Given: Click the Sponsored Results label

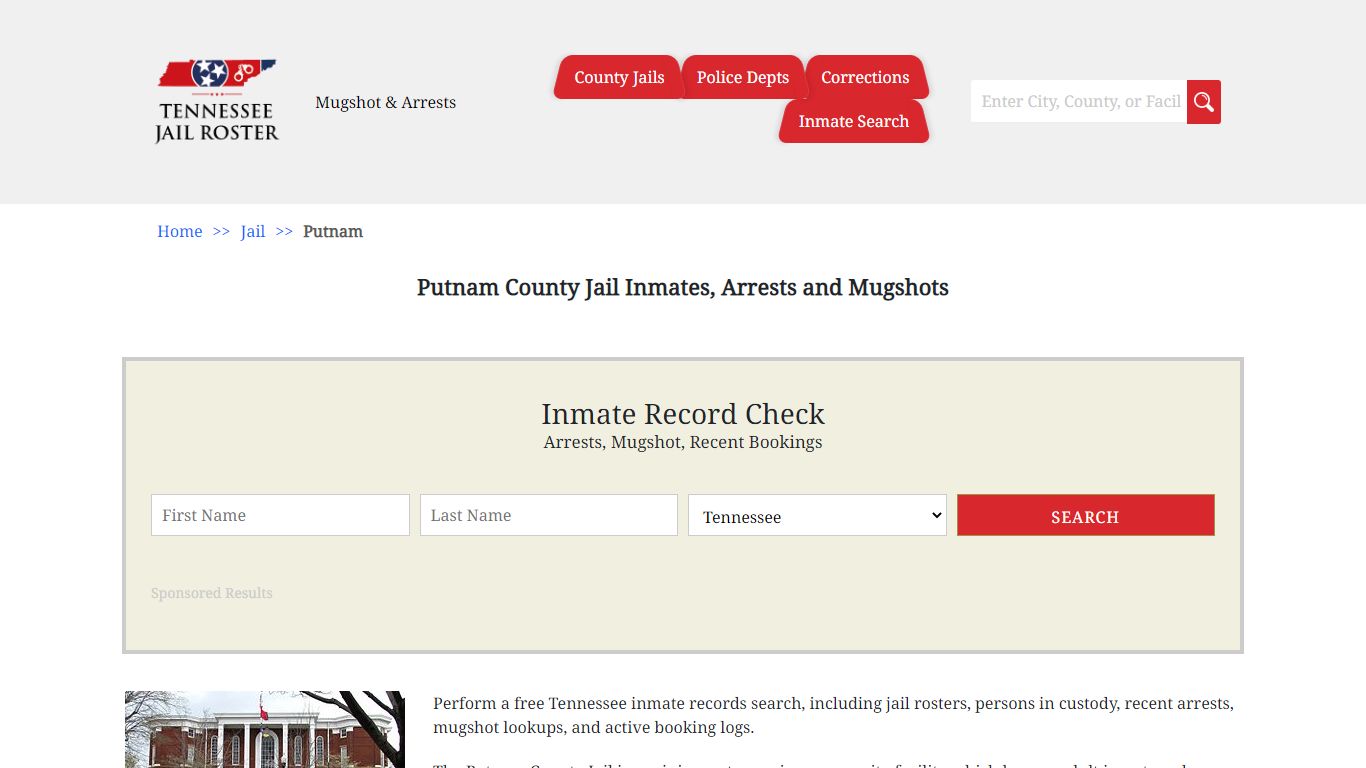Looking at the screenshot, I should [212, 593].
